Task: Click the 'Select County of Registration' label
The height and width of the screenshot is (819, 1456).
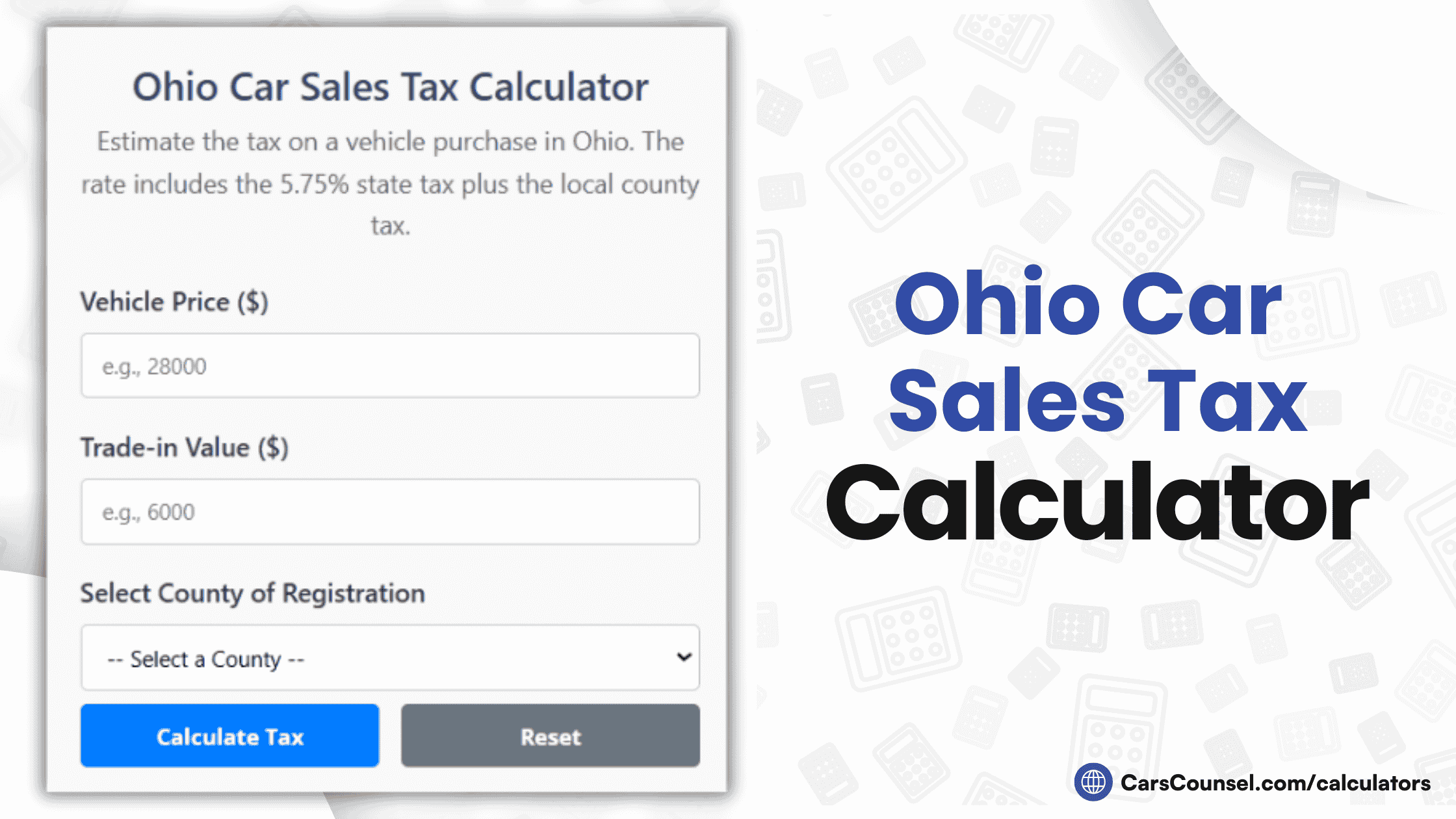Action: pyautogui.click(x=252, y=593)
